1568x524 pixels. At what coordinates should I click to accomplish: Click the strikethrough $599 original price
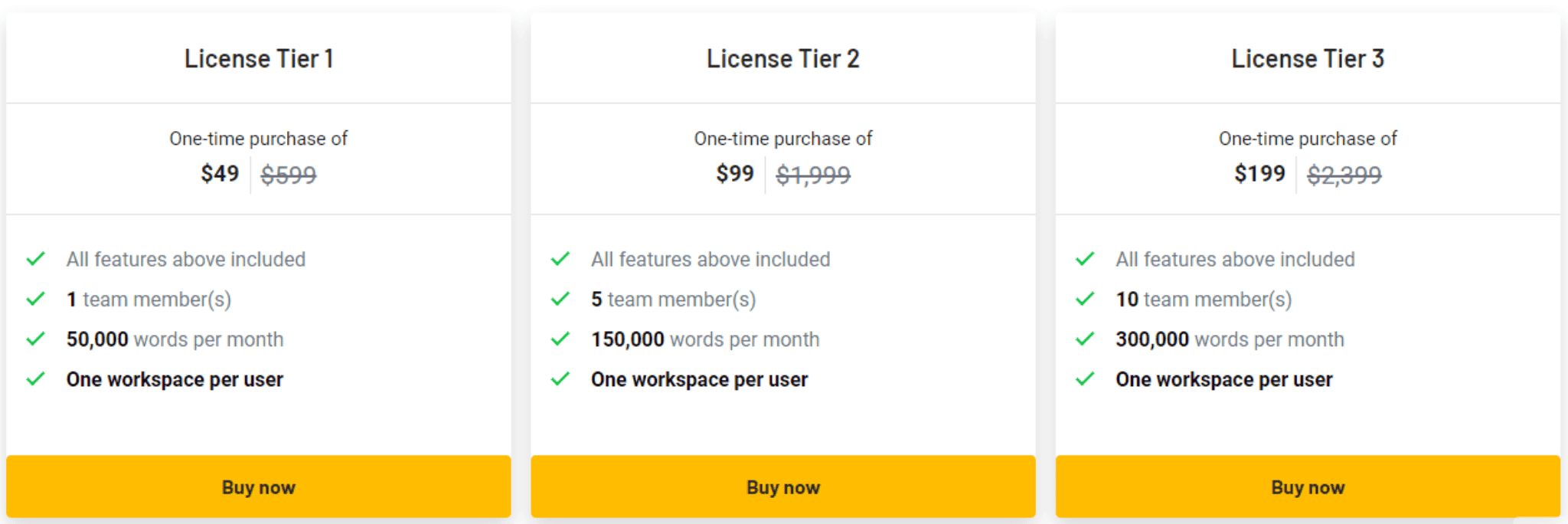point(289,175)
